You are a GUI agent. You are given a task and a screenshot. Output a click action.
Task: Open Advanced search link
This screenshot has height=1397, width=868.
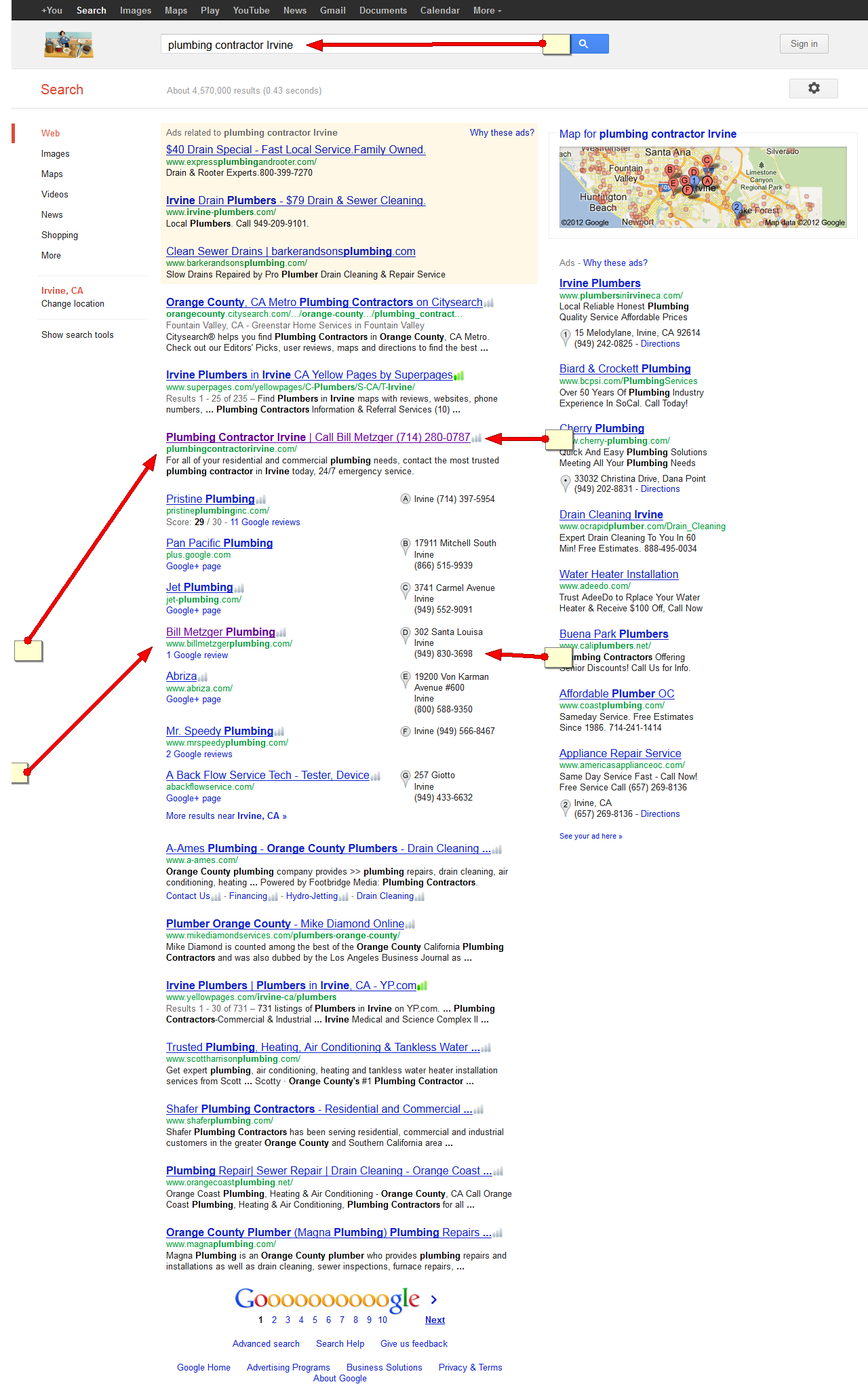[266, 1343]
